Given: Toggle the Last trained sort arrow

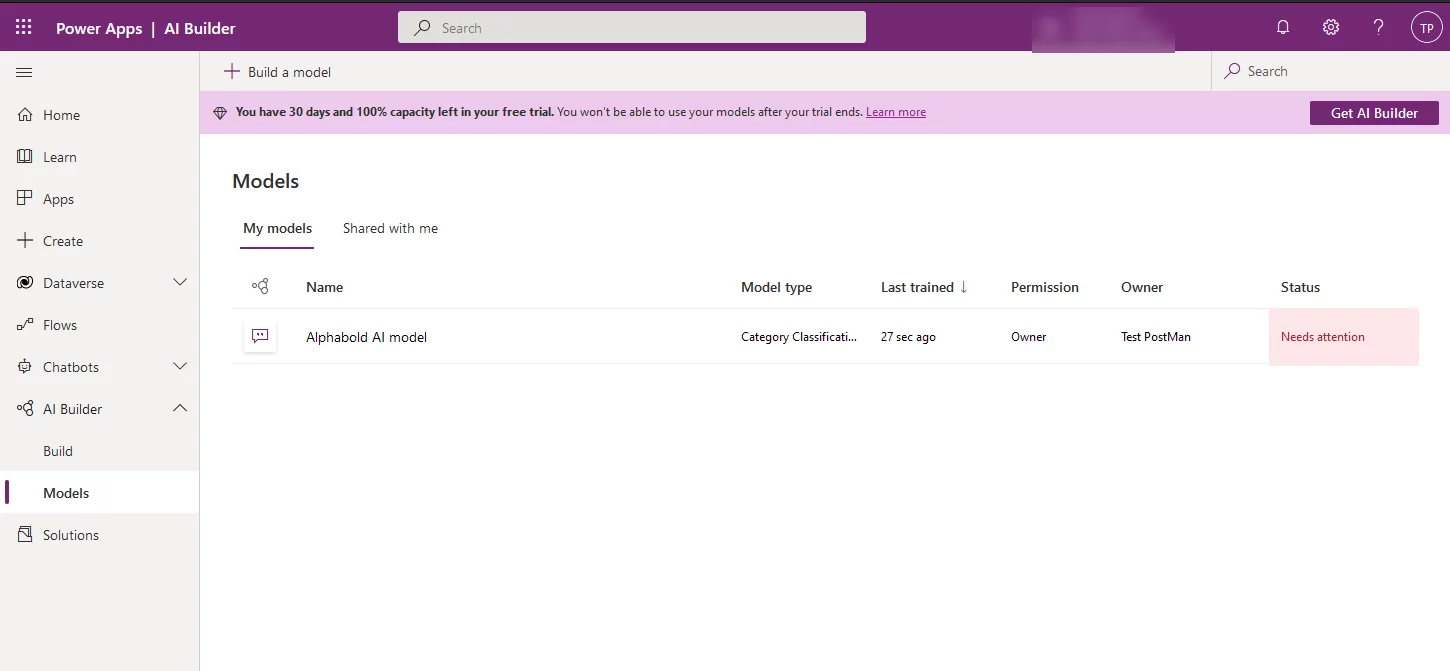Looking at the screenshot, I should click(x=964, y=287).
